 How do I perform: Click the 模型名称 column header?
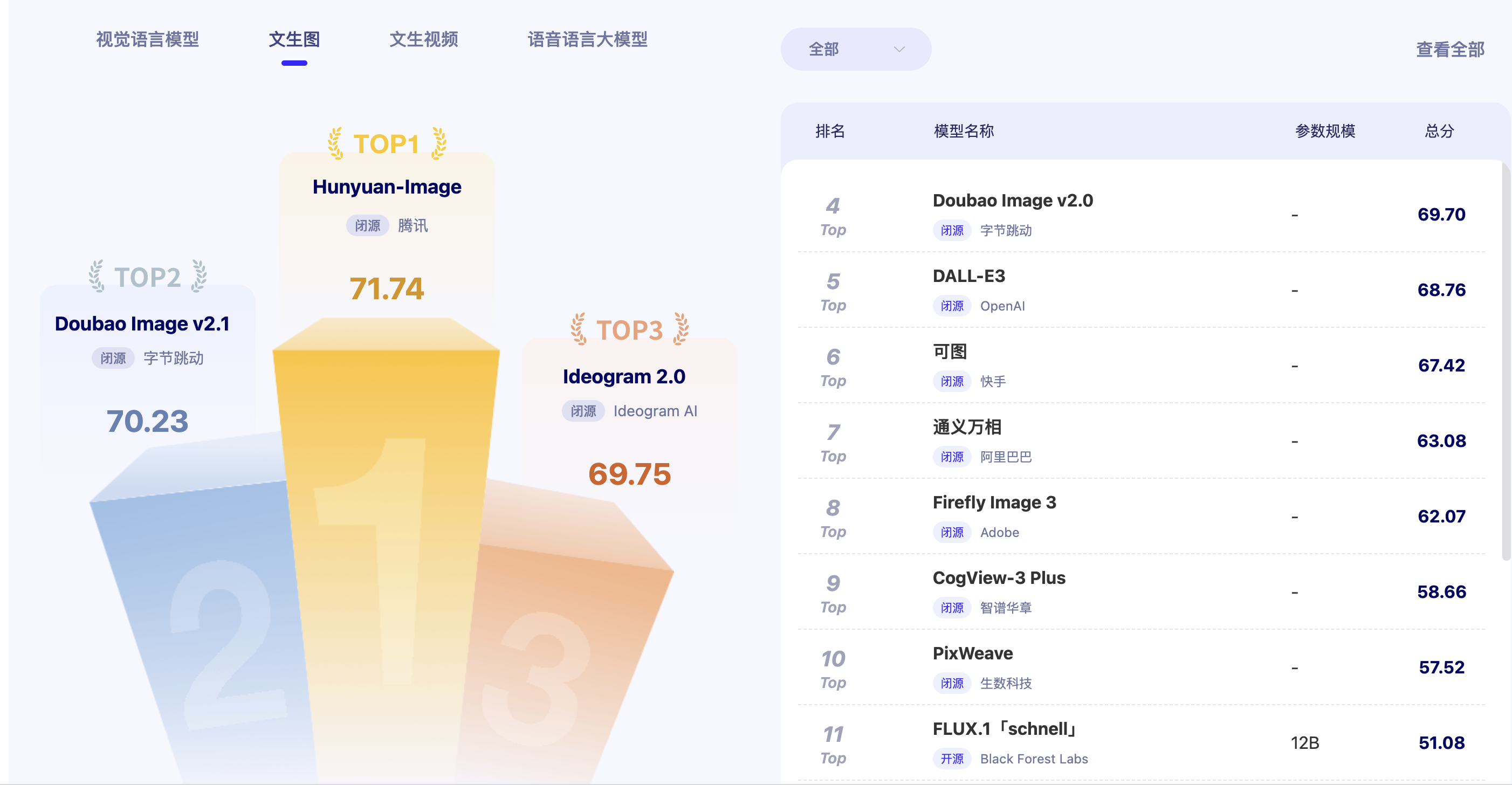964,131
